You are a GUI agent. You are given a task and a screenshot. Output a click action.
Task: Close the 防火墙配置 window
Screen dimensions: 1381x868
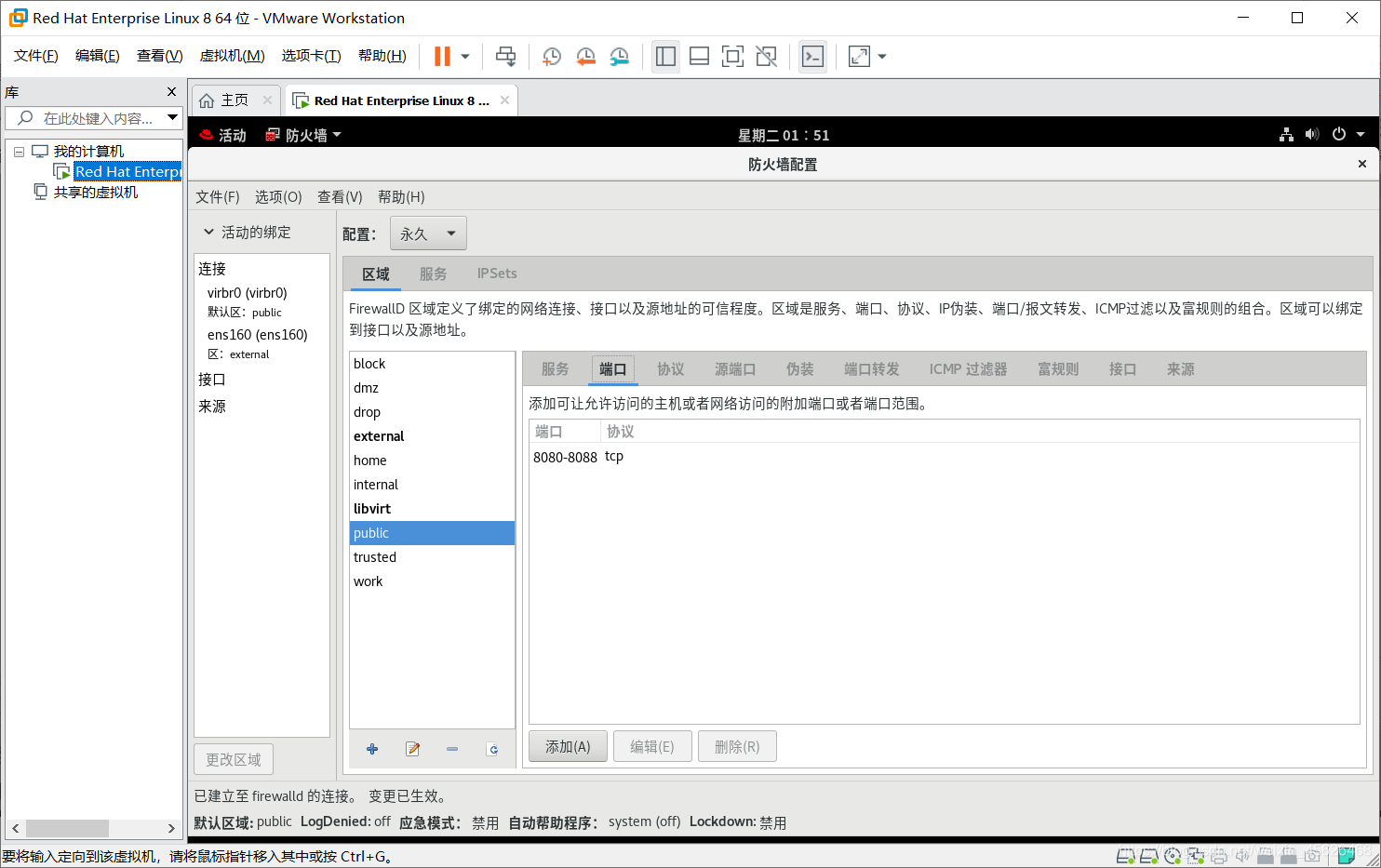tap(1362, 164)
